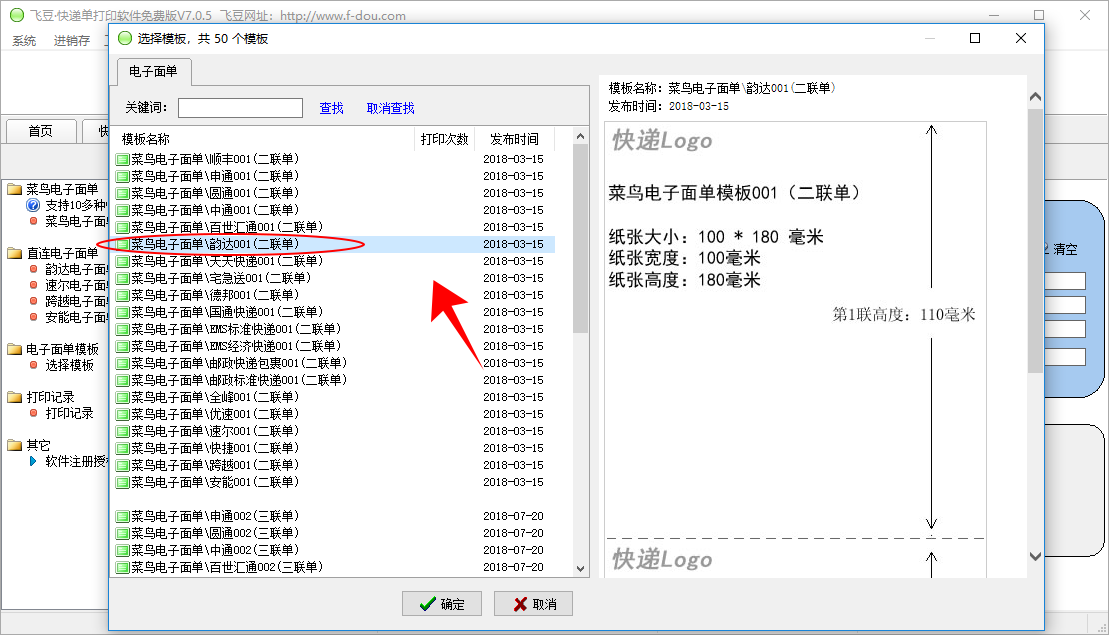Click the template list vertical scrollbar thumb

pos(581,239)
